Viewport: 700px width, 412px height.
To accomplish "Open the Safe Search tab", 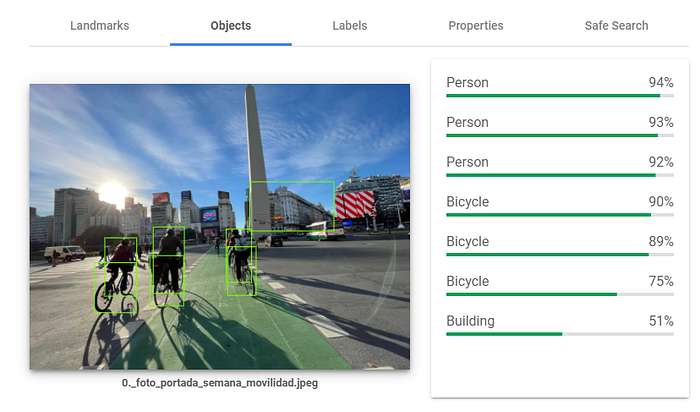I will pyautogui.click(x=617, y=25).
